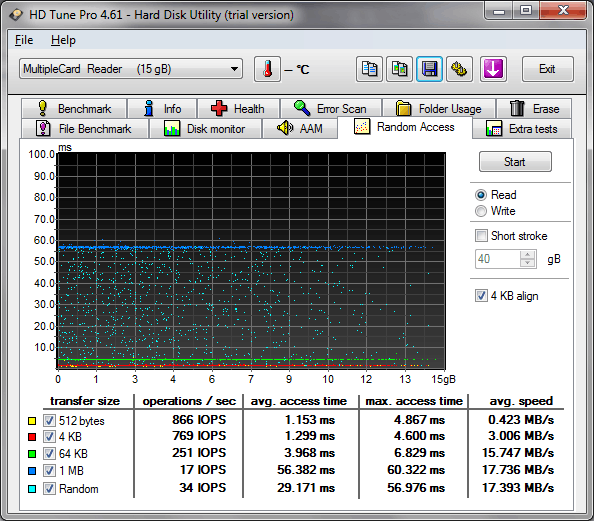Decrease short stroke gB with down arrow

coord(528,263)
